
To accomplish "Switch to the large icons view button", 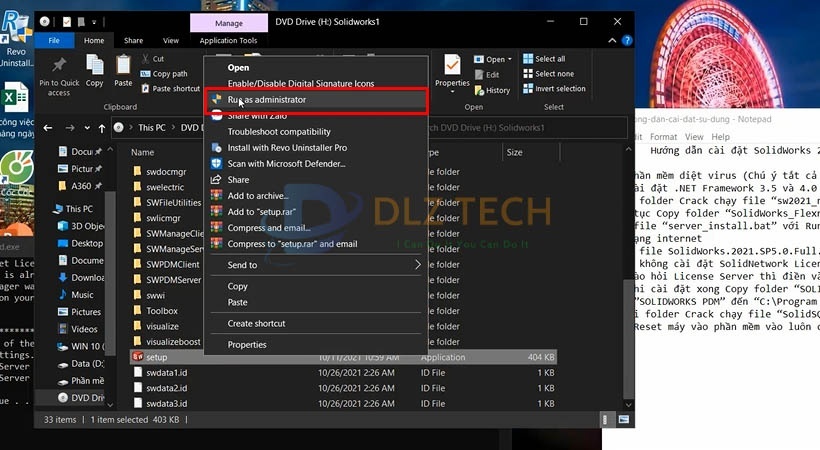I will 623,420.
